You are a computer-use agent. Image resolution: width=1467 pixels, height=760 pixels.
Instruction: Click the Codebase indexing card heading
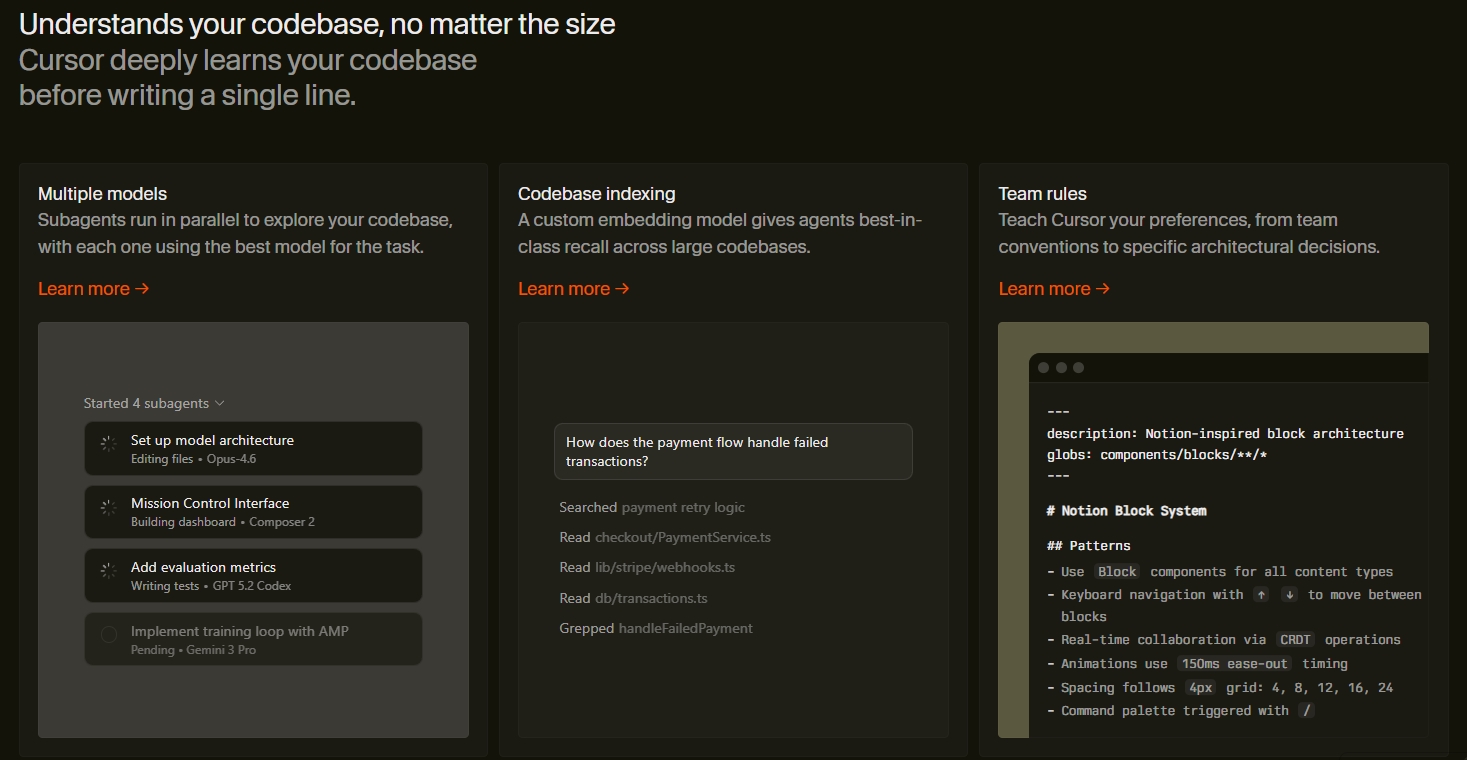point(596,194)
